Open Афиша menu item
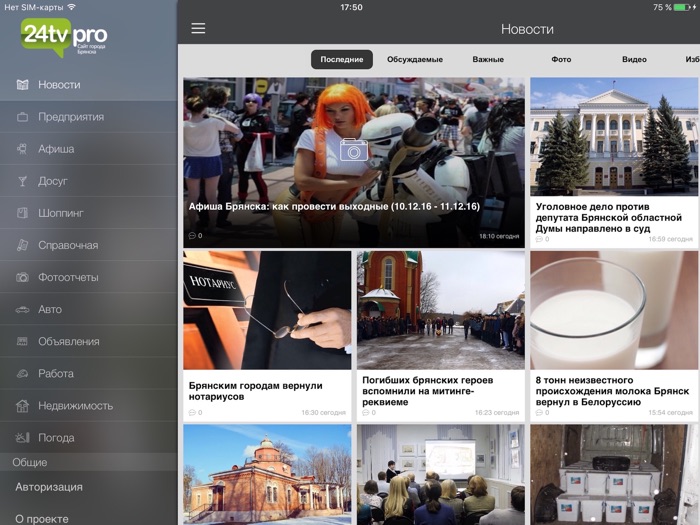 coord(89,149)
